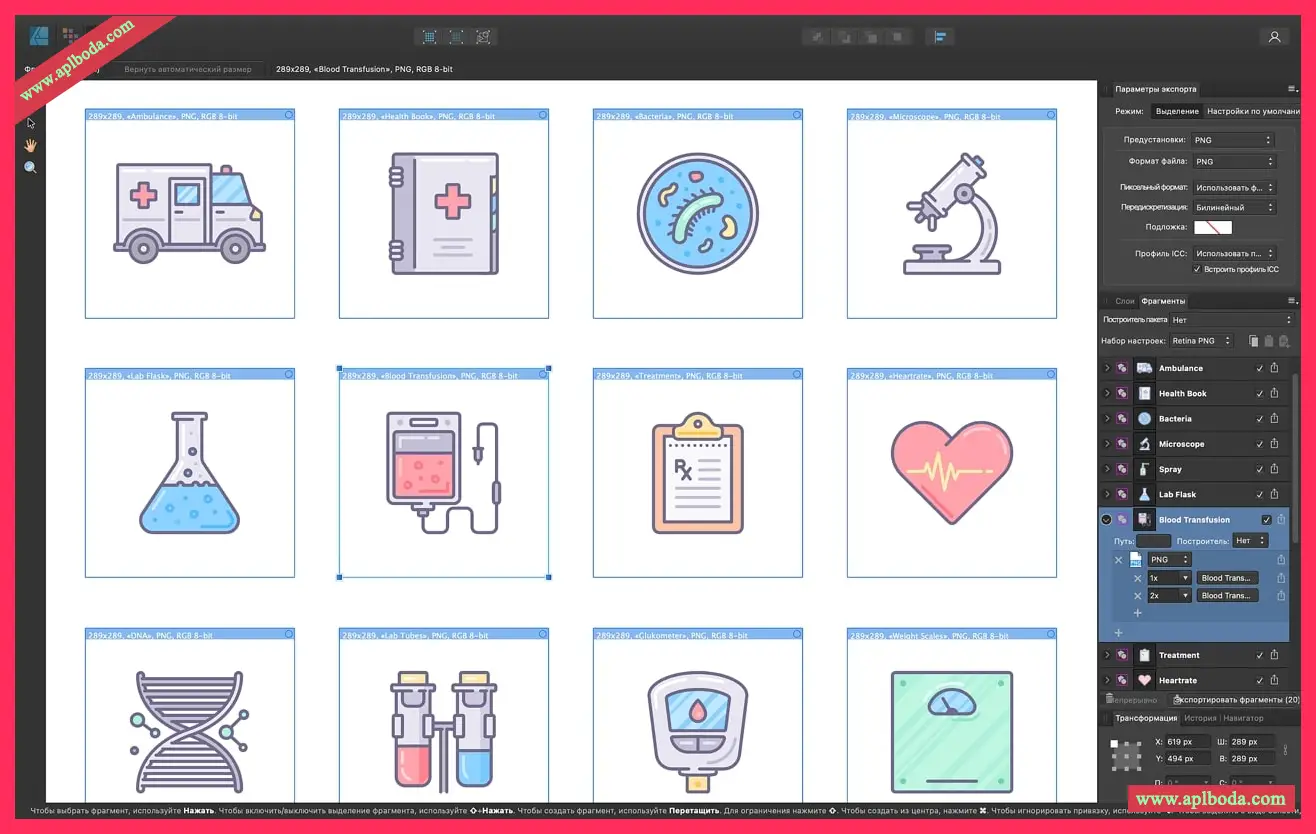
Task: Click 'Экспортировать фрагменты (20)' button
Action: (1237, 700)
